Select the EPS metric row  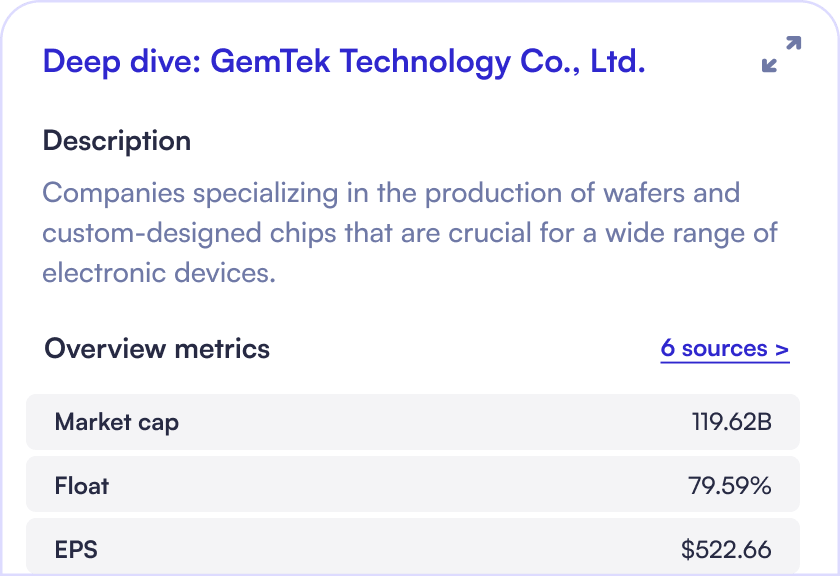coord(413,548)
